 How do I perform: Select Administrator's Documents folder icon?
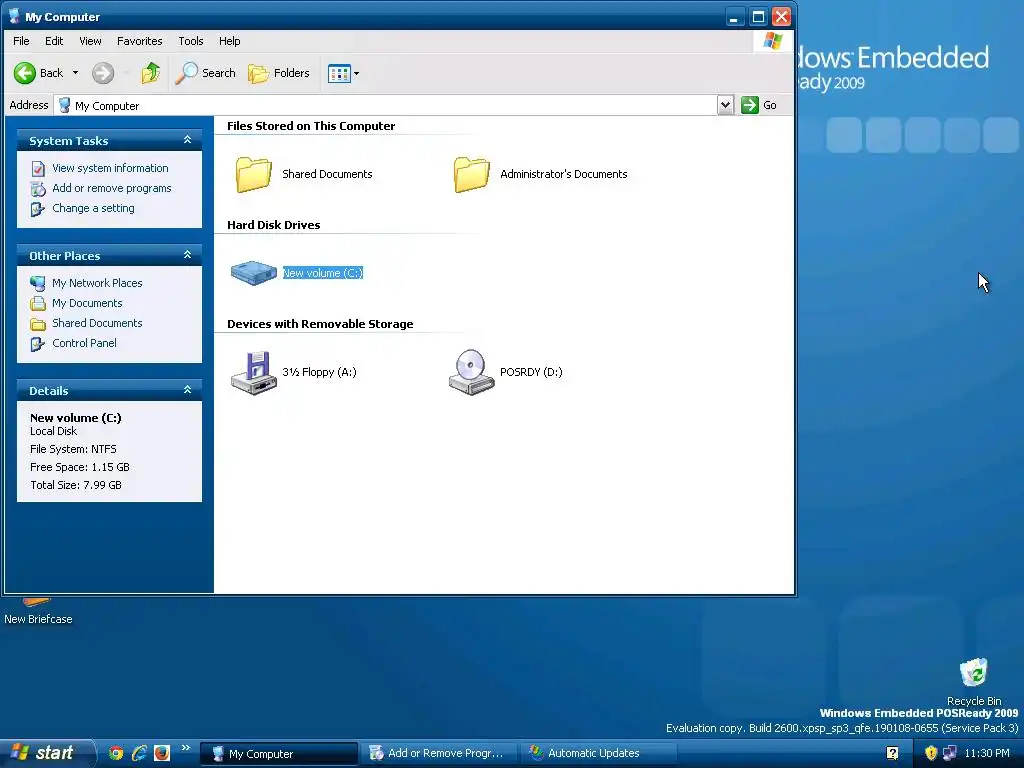pyautogui.click(x=472, y=174)
